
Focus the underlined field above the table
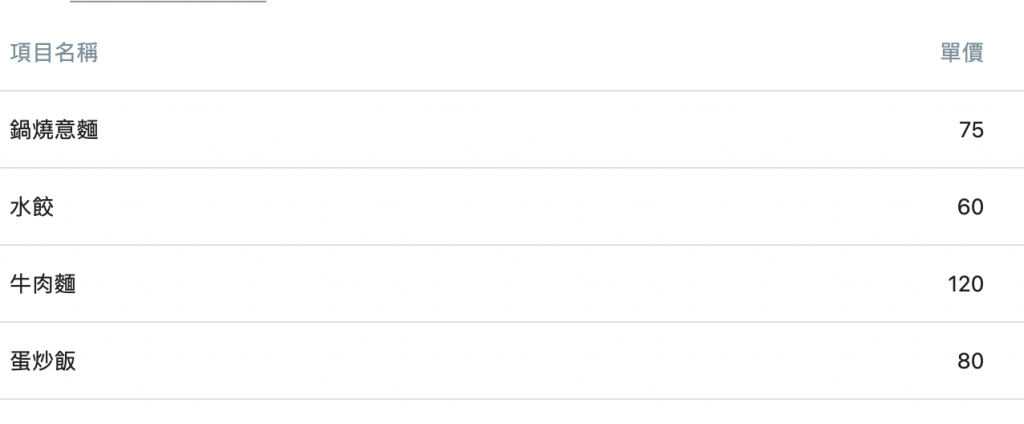[168, 1]
